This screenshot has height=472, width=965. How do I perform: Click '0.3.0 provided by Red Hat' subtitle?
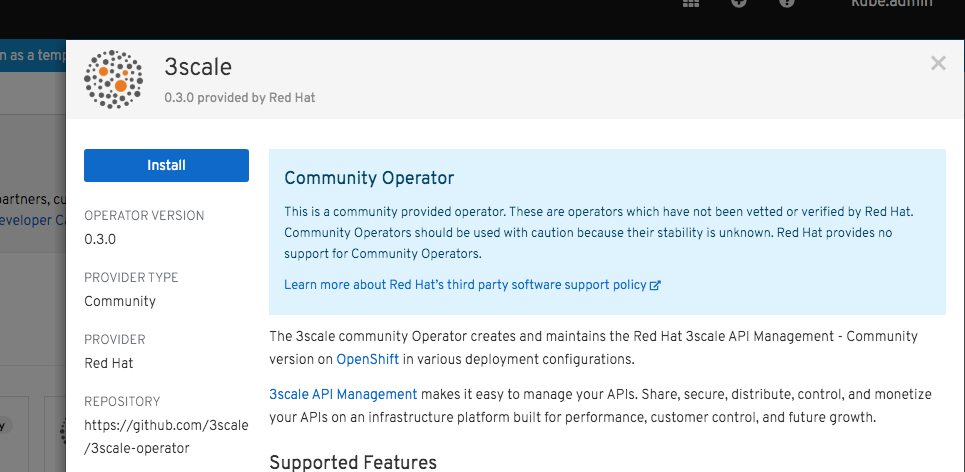[x=240, y=98]
